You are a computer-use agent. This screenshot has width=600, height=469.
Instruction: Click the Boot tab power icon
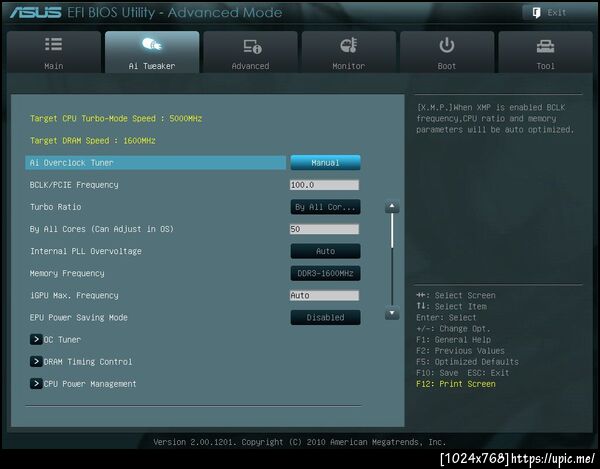click(x=447, y=45)
